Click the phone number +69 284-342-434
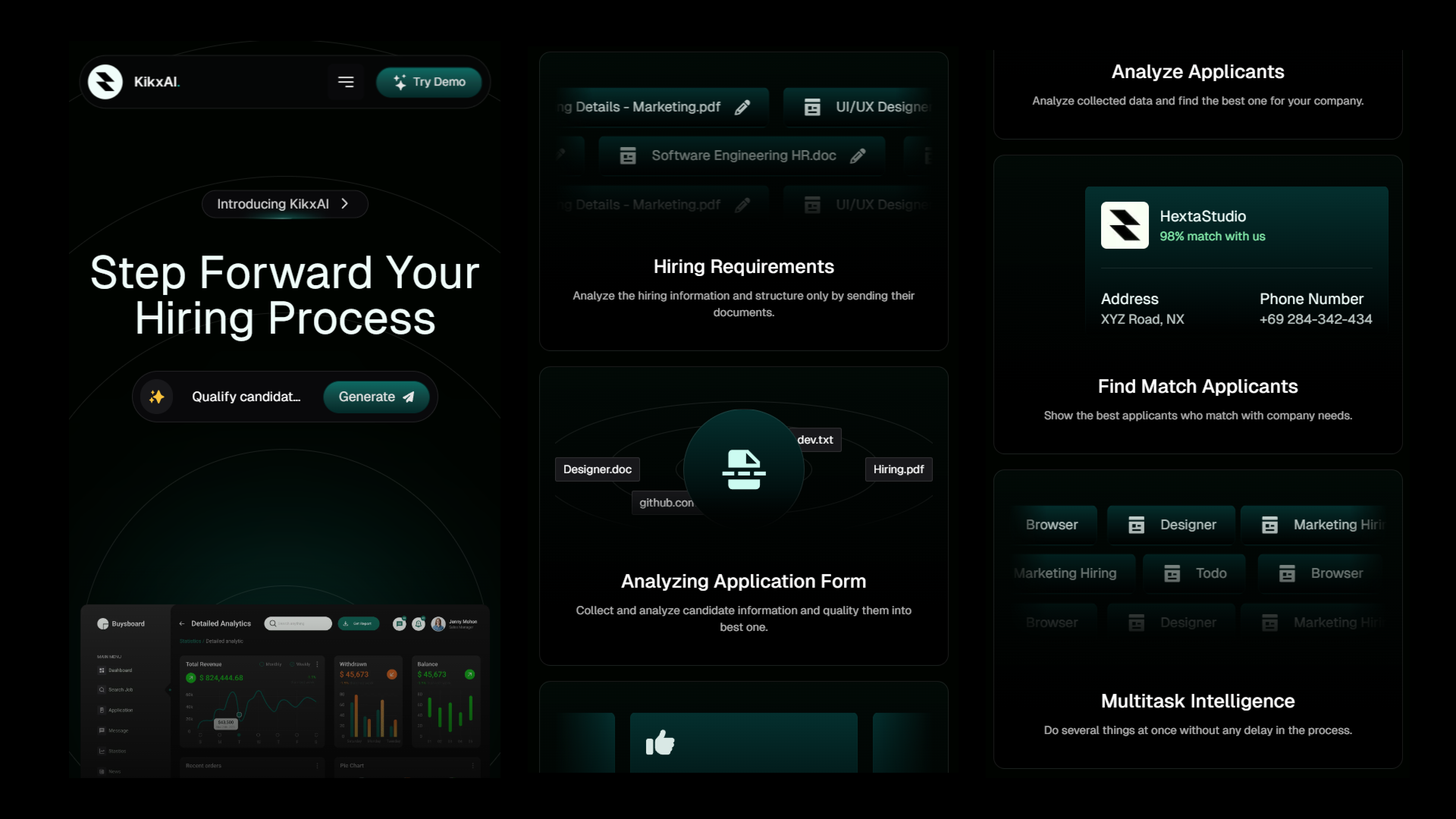1456x819 pixels. pos(1316,319)
